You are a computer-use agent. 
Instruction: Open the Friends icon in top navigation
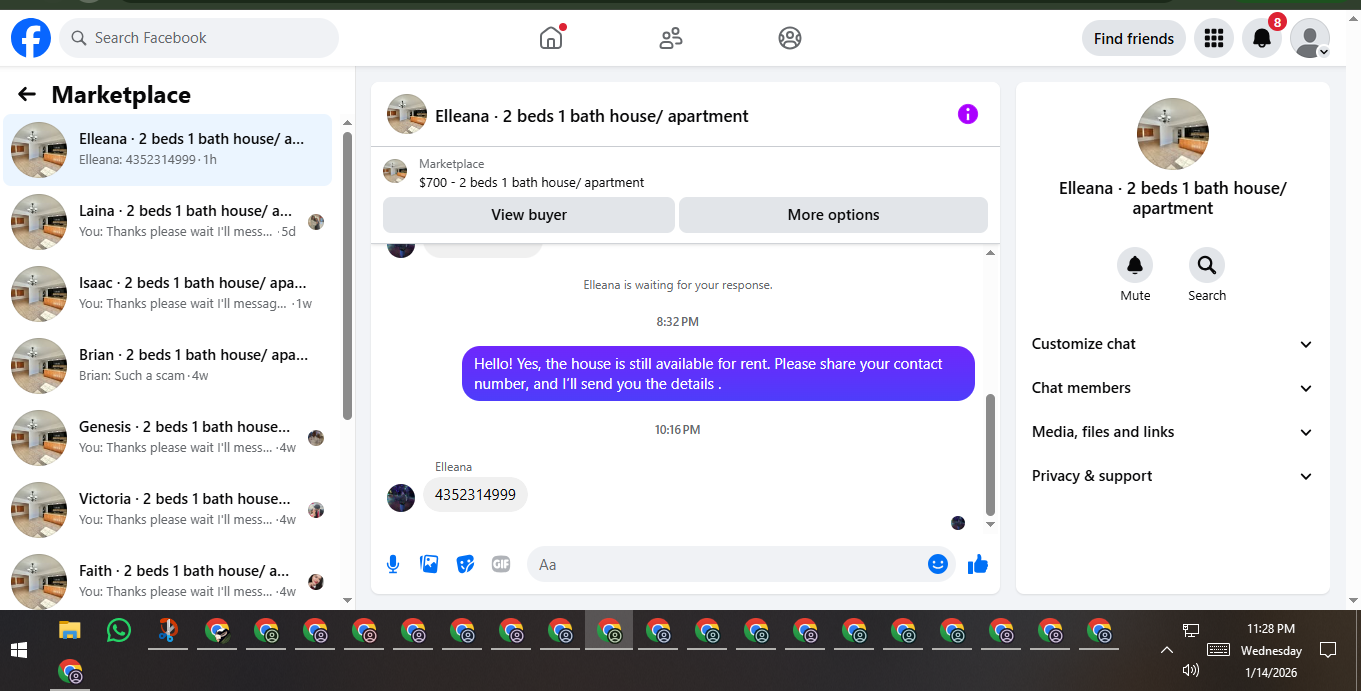tap(671, 38)
